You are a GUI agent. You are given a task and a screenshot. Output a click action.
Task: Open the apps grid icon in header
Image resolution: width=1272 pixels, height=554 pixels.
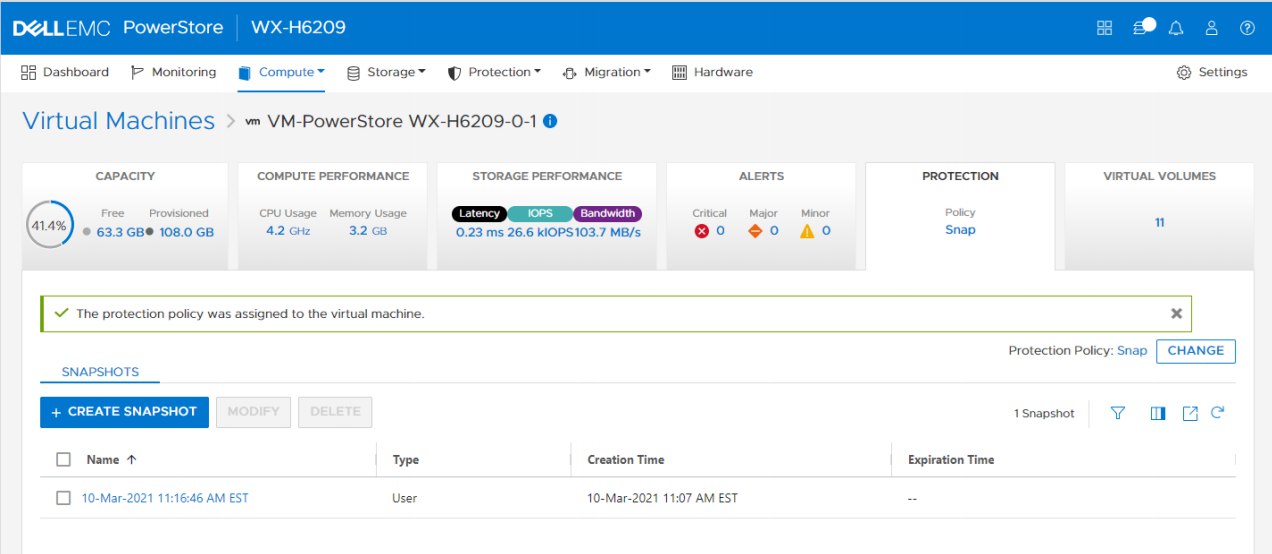point(1104,28)
